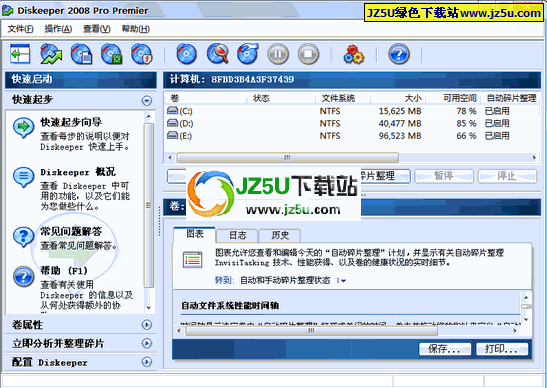This screenshot has width=547, height=388.
Task: Click the 大小 column header
Action: point(398,98)
